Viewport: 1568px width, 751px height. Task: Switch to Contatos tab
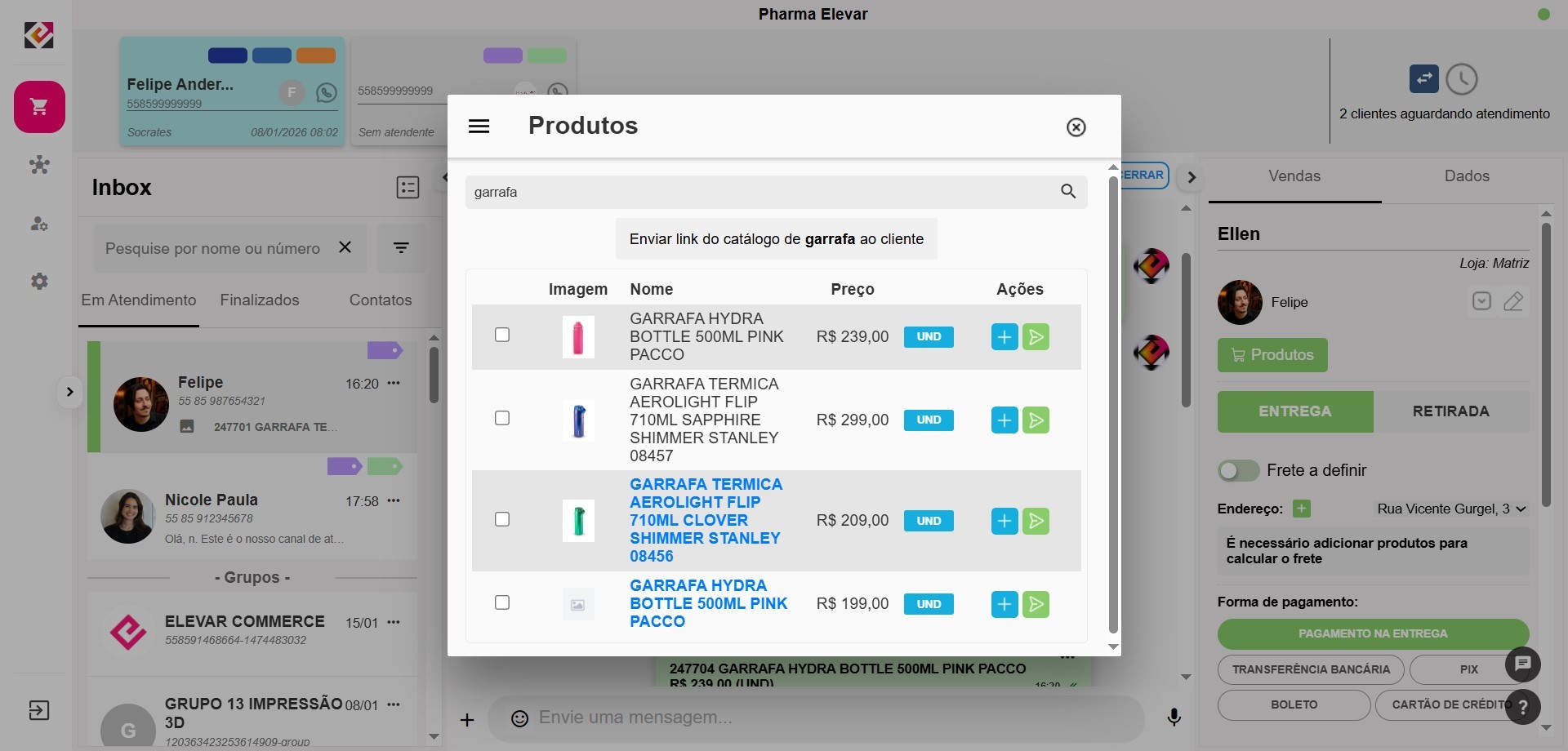click(x=381, y=300)
